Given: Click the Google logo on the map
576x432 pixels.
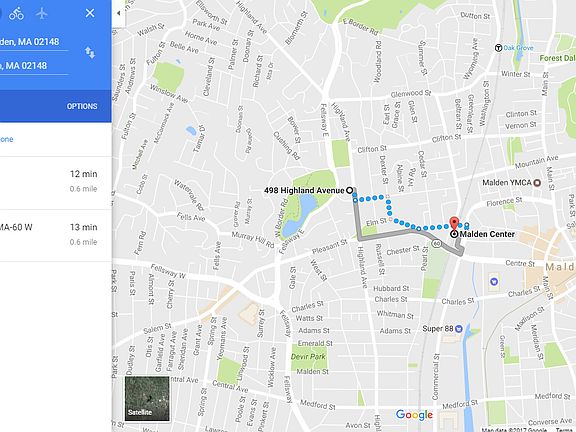Looking at the screenshot, I should [414, 415].
